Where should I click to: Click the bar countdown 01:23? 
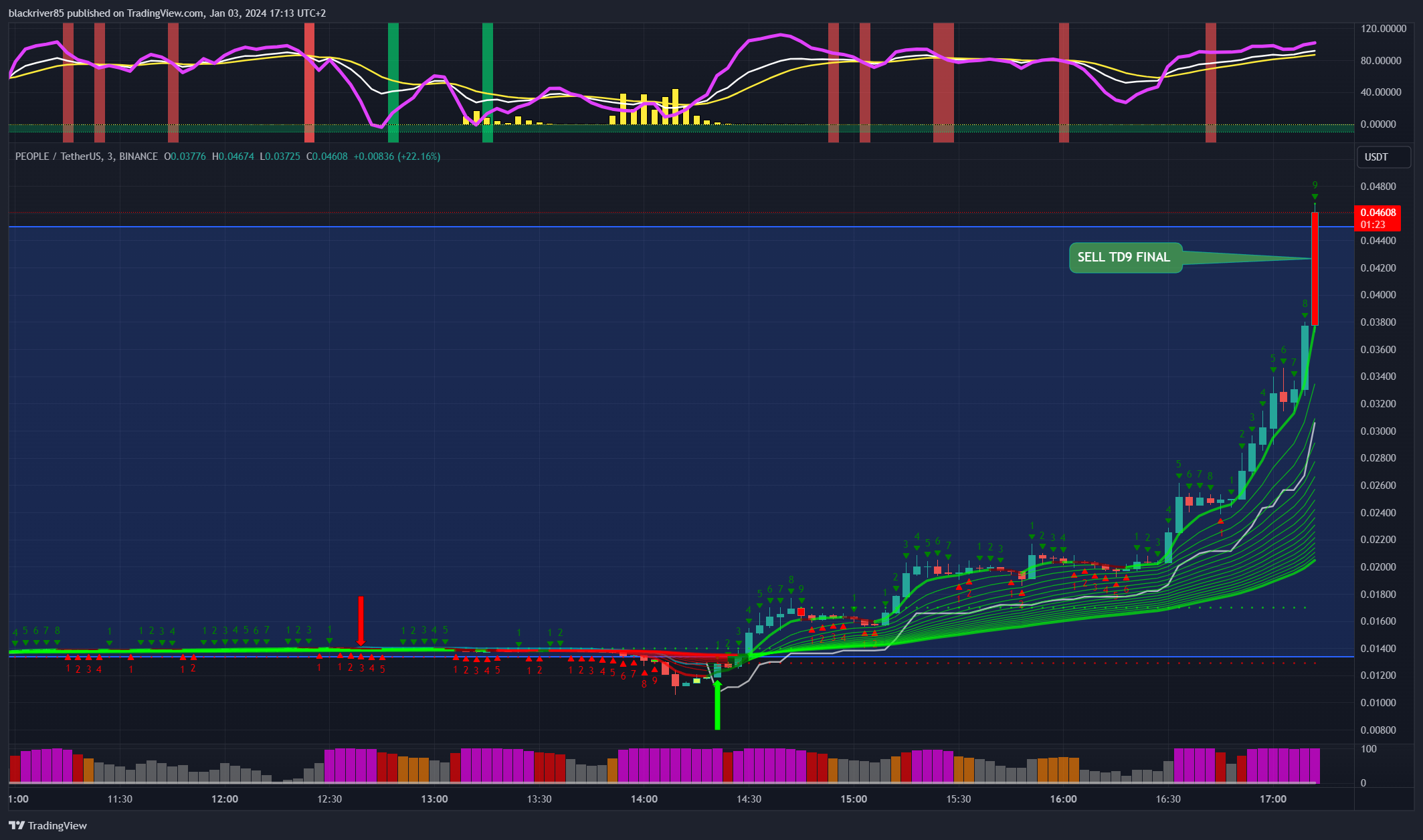click(x=1373, y=225)
